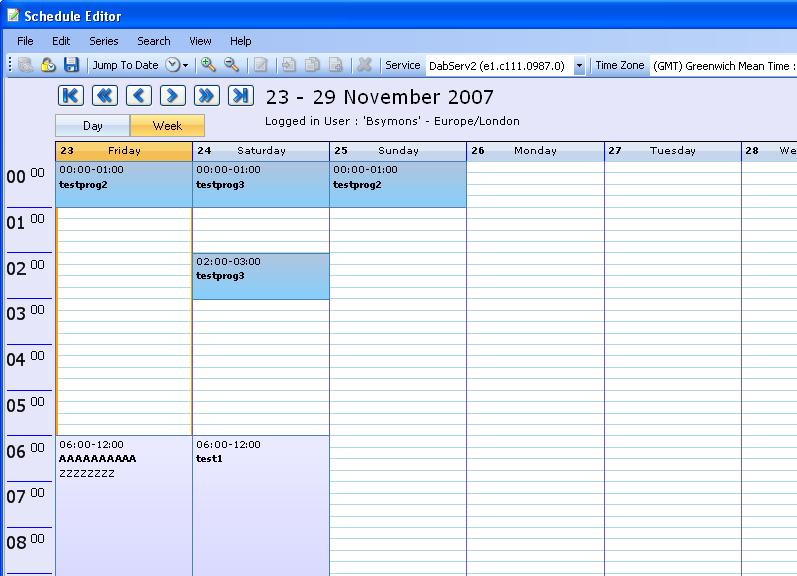This screenshot has width=797, height=576.
Task: Switch to Week view
Action: coord(167,126)
